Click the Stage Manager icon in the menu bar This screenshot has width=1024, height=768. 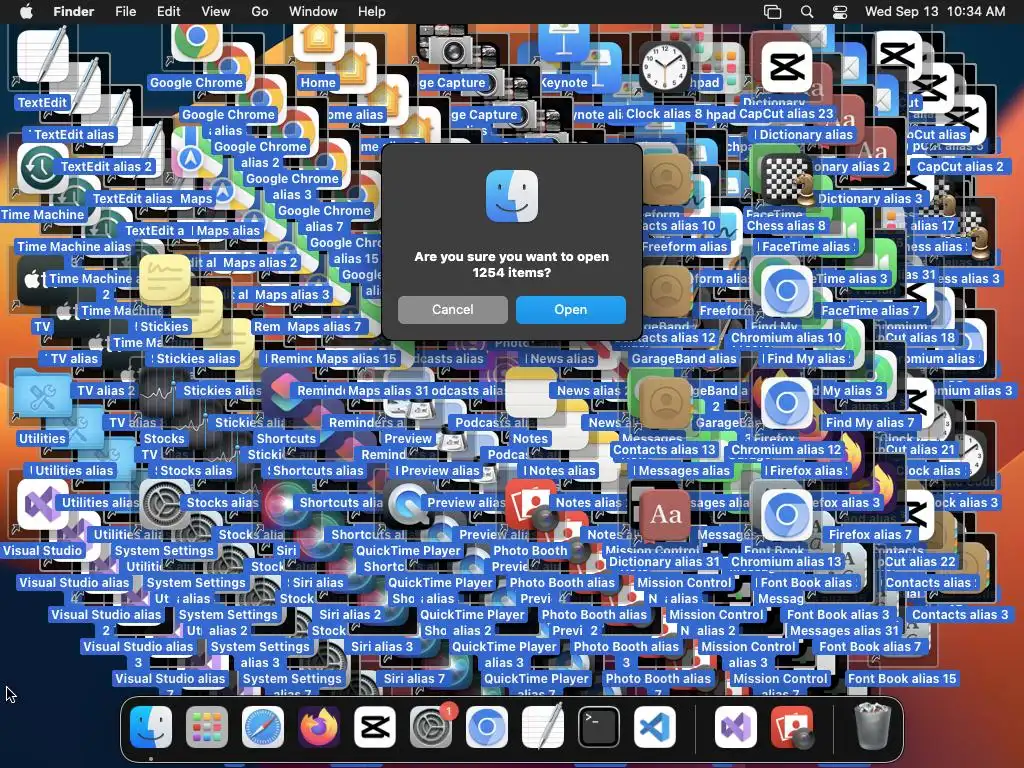[773, 11]
